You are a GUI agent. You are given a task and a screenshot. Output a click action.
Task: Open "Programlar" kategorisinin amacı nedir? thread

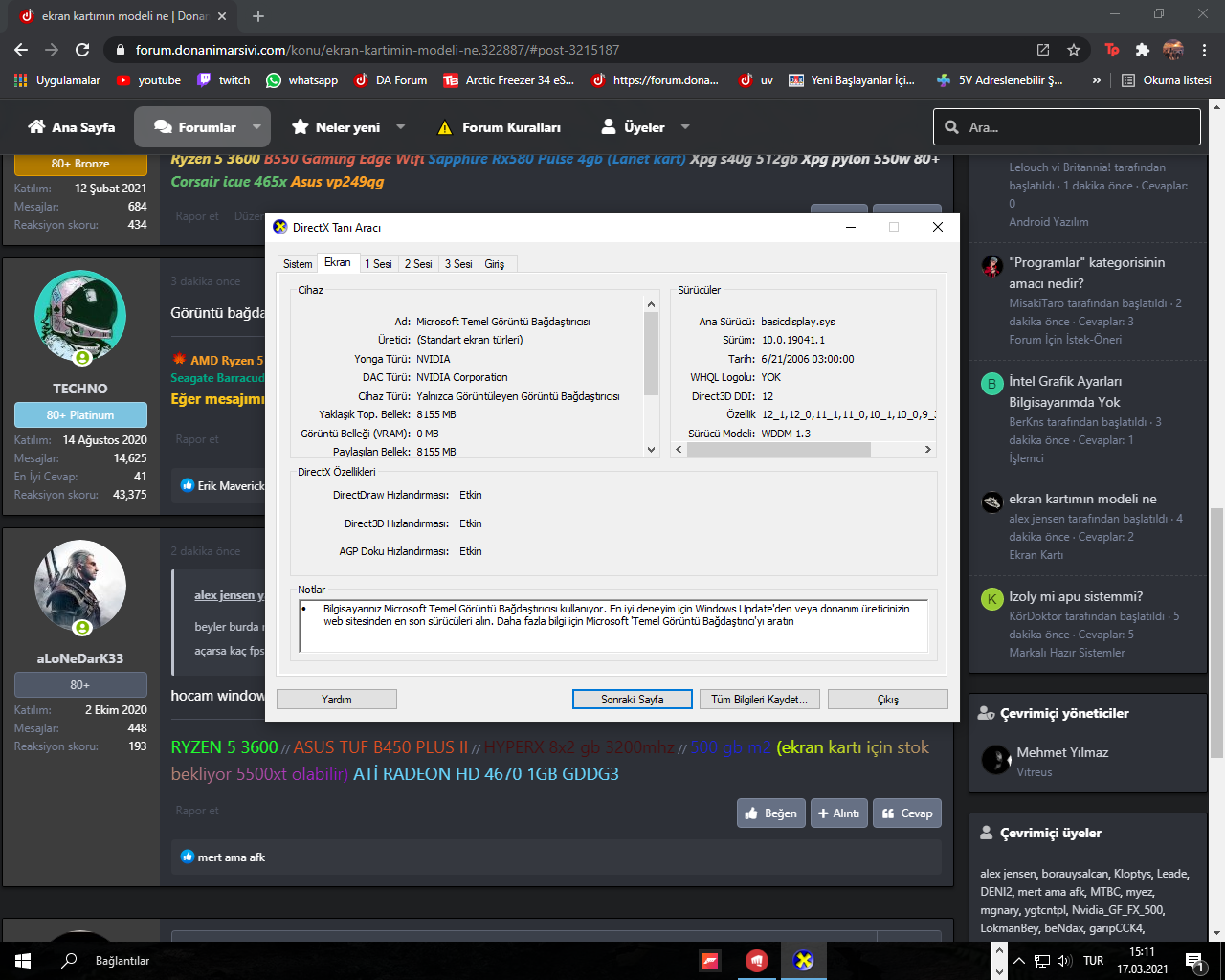coord(1087,273)
